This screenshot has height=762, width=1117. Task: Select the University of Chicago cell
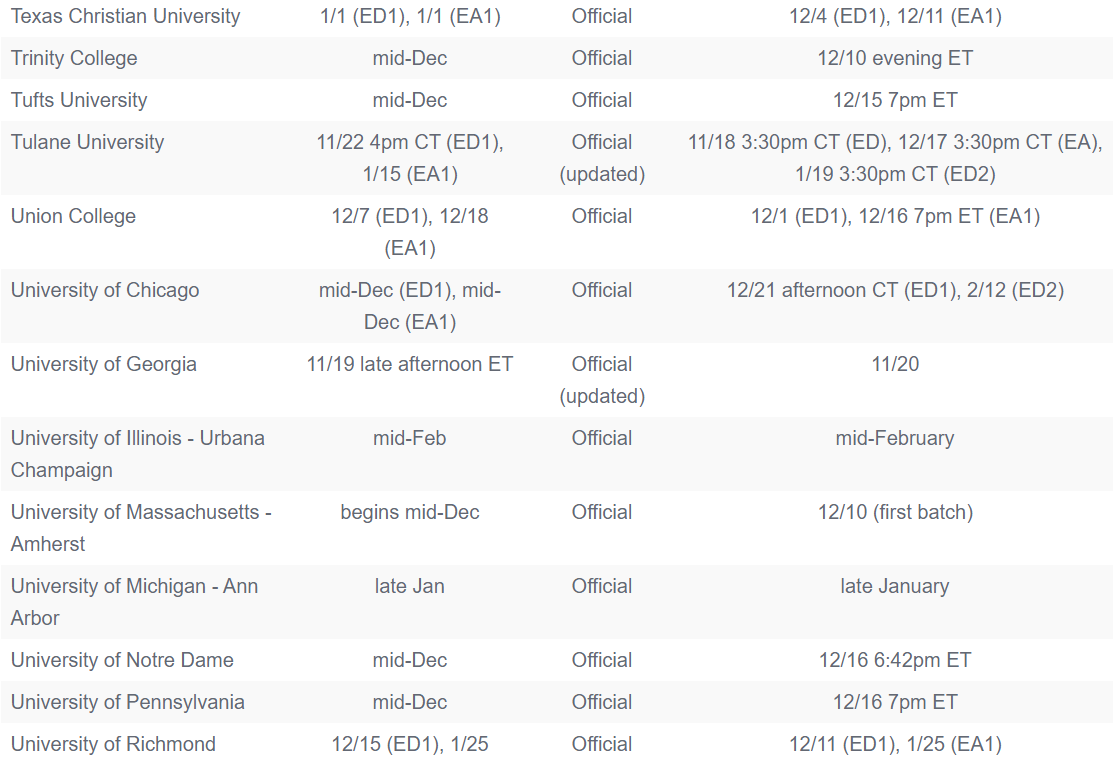coord(105,290)
